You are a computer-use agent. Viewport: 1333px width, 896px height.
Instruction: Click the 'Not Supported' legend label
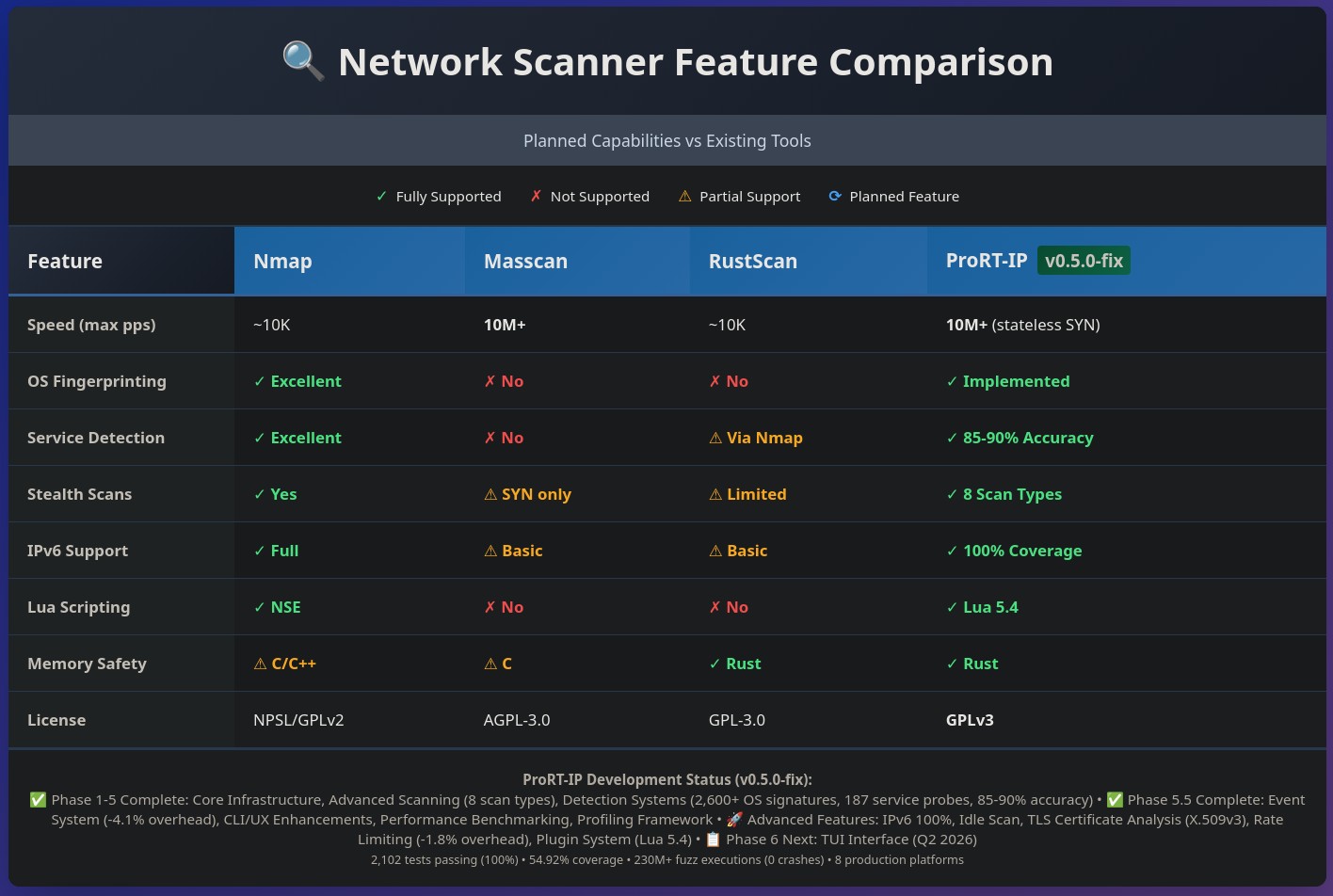click(x=600, y=196)
